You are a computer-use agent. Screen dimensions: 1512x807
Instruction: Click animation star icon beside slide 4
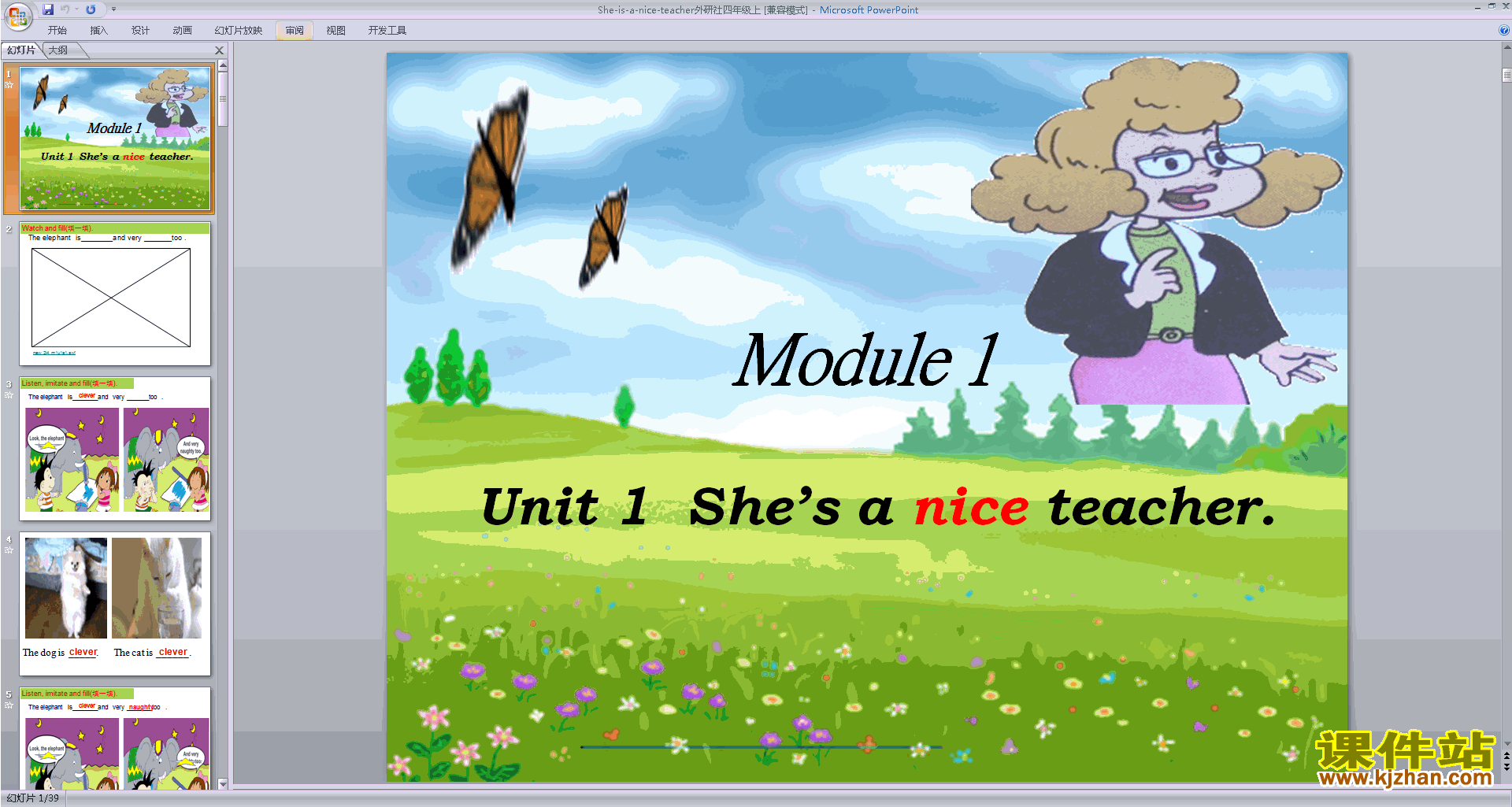[x=9, y=550]
